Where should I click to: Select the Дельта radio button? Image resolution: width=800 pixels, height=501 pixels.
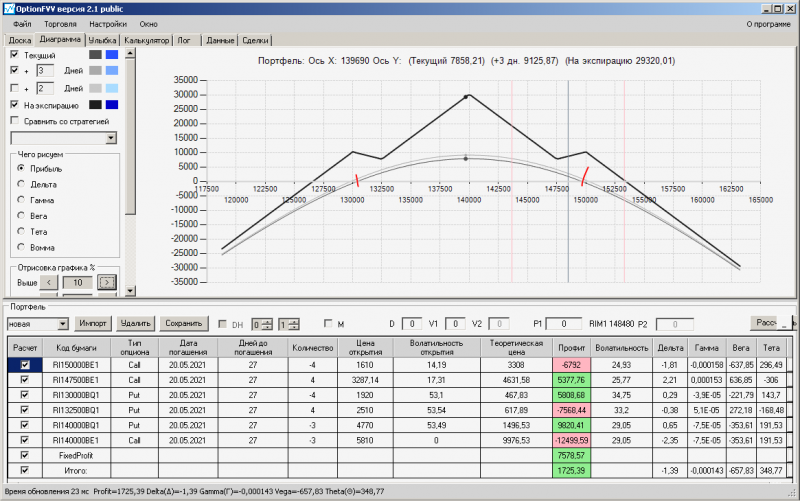pyautogui.click(x=21, y=184)
